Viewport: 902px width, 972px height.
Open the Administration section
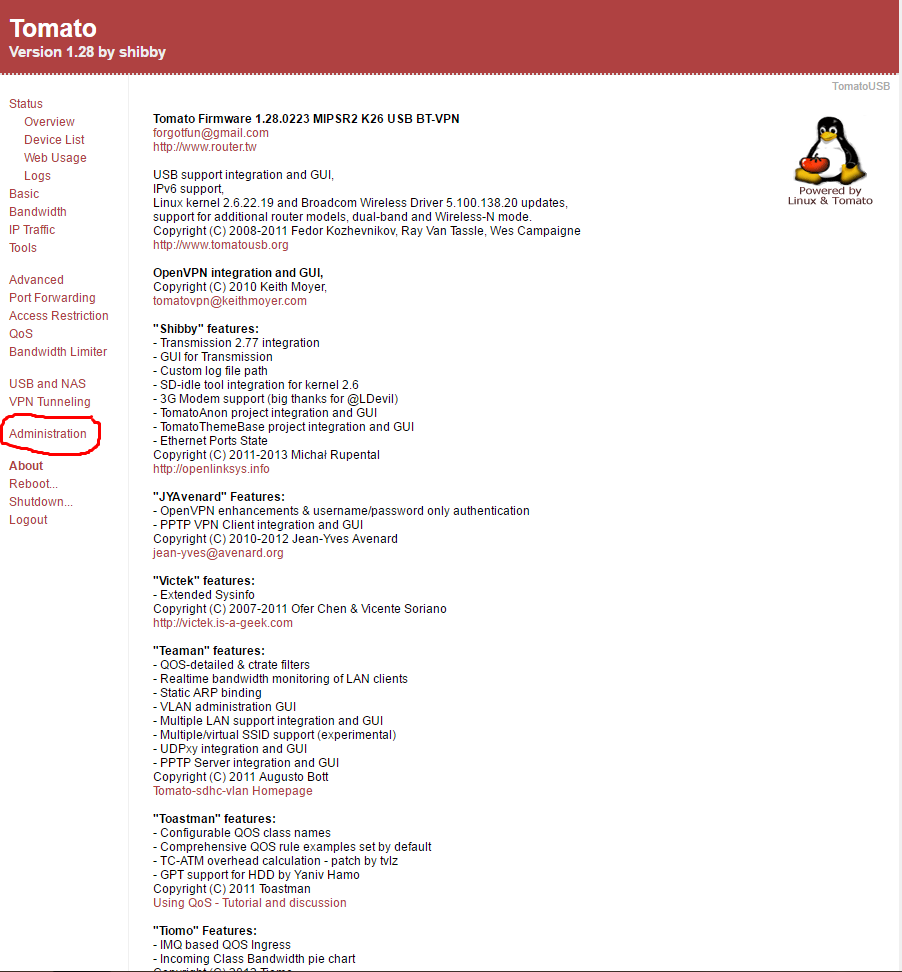point(48,434)
